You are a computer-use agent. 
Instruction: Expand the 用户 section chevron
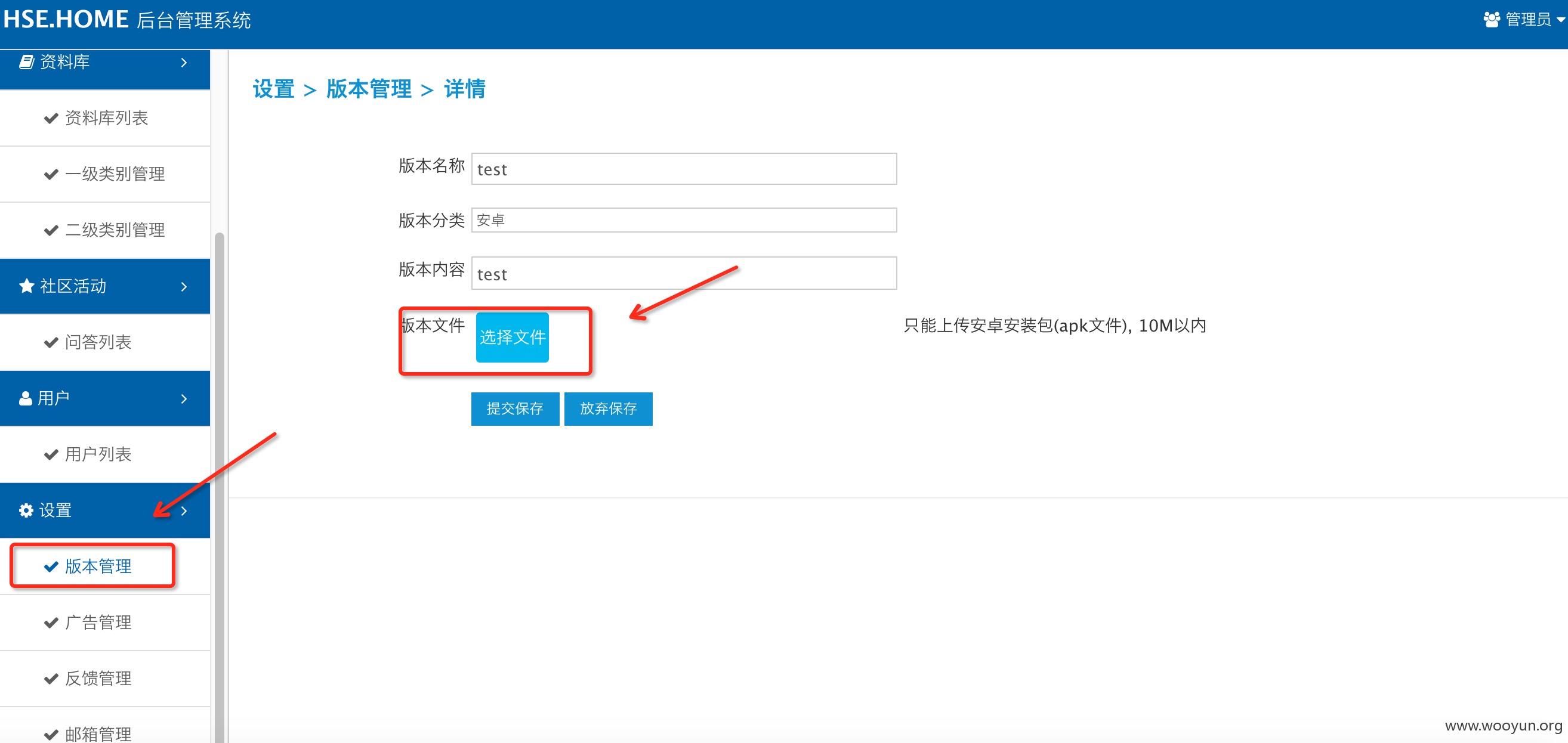pos(184,398)
